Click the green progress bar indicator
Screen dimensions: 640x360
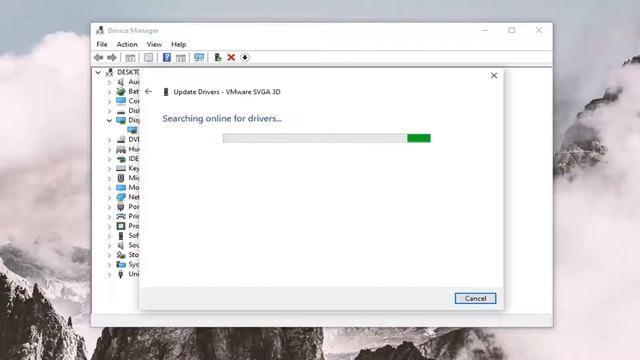[x=419, y=138]
